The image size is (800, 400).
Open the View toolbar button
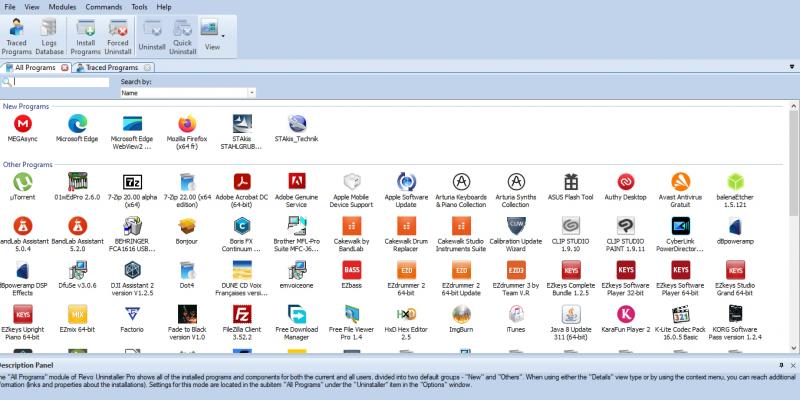(x=210, y=36)
